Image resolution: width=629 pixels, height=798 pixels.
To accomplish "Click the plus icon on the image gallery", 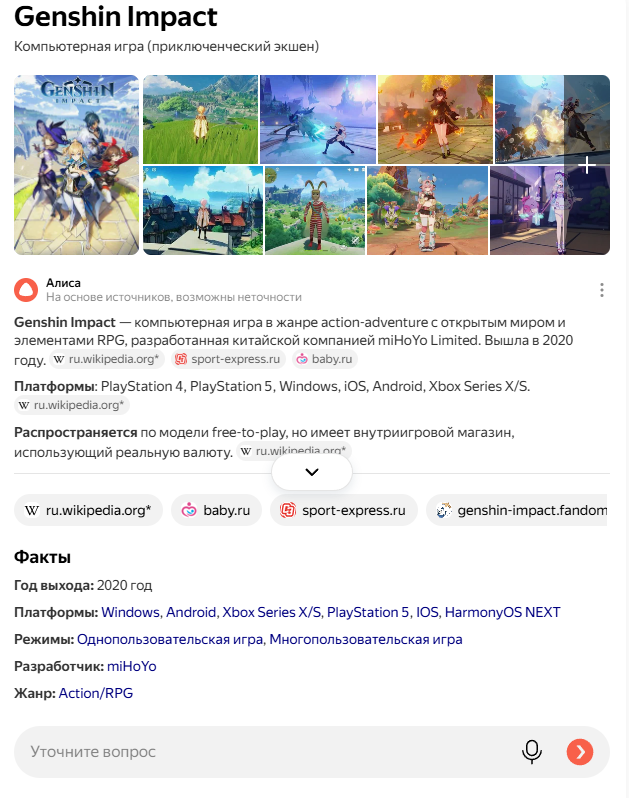I will (587, 165).
